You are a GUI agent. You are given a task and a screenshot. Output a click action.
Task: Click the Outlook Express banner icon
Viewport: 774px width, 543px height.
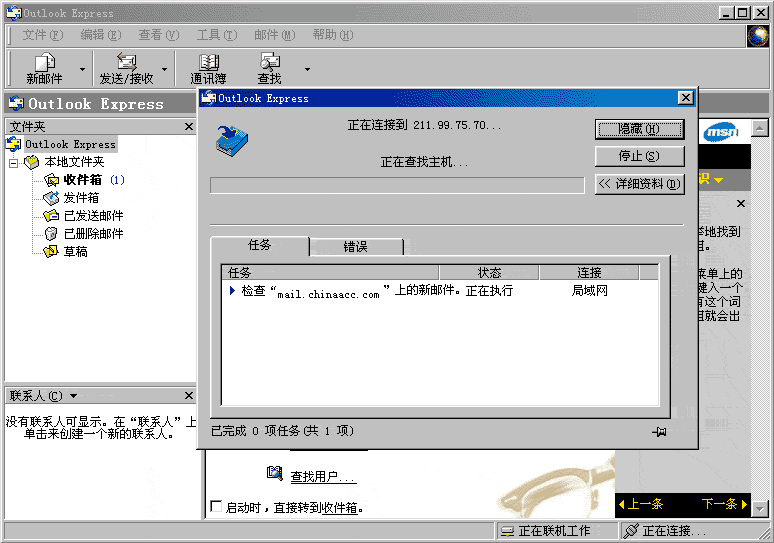click(x=16, y=103)
